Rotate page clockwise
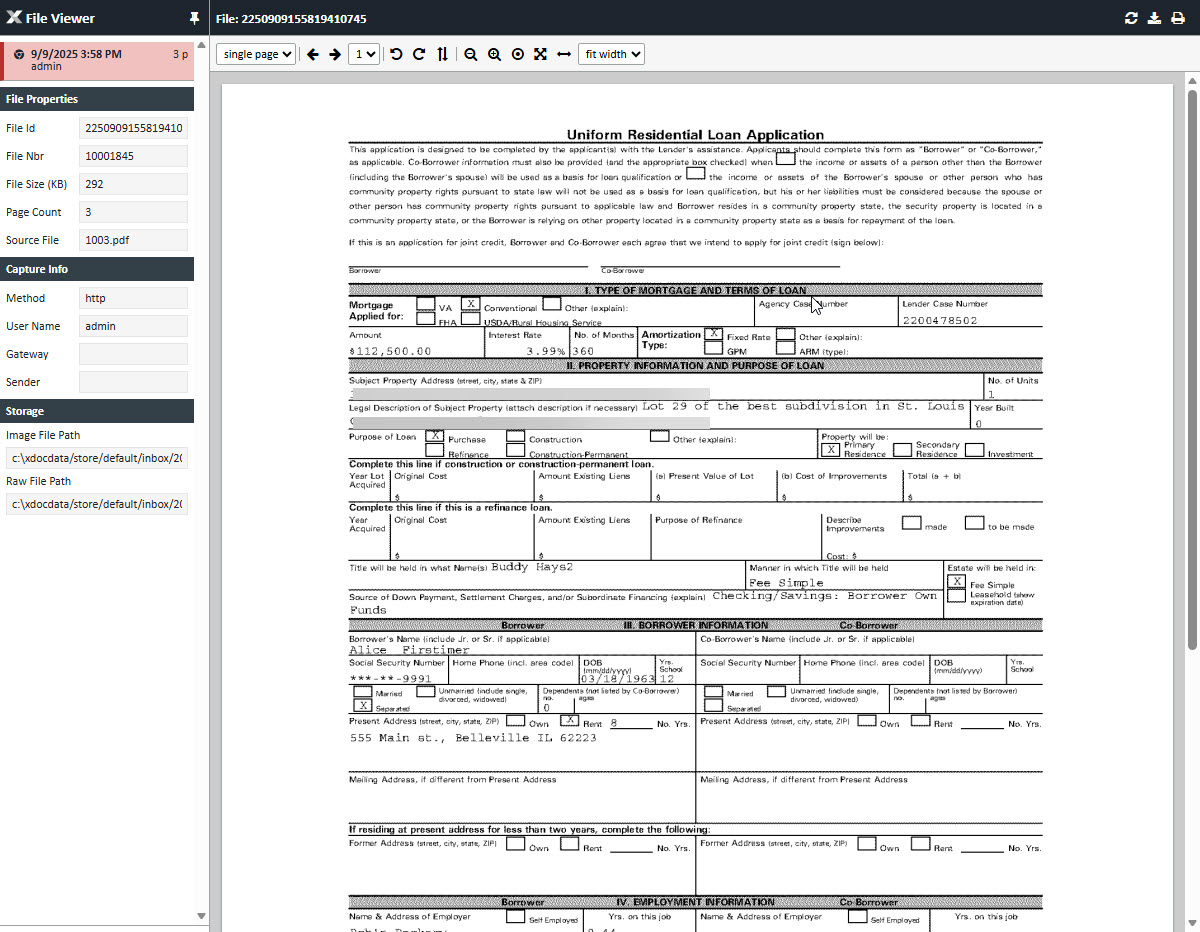Screen dimensions: 1200x932 pos(419,54)
